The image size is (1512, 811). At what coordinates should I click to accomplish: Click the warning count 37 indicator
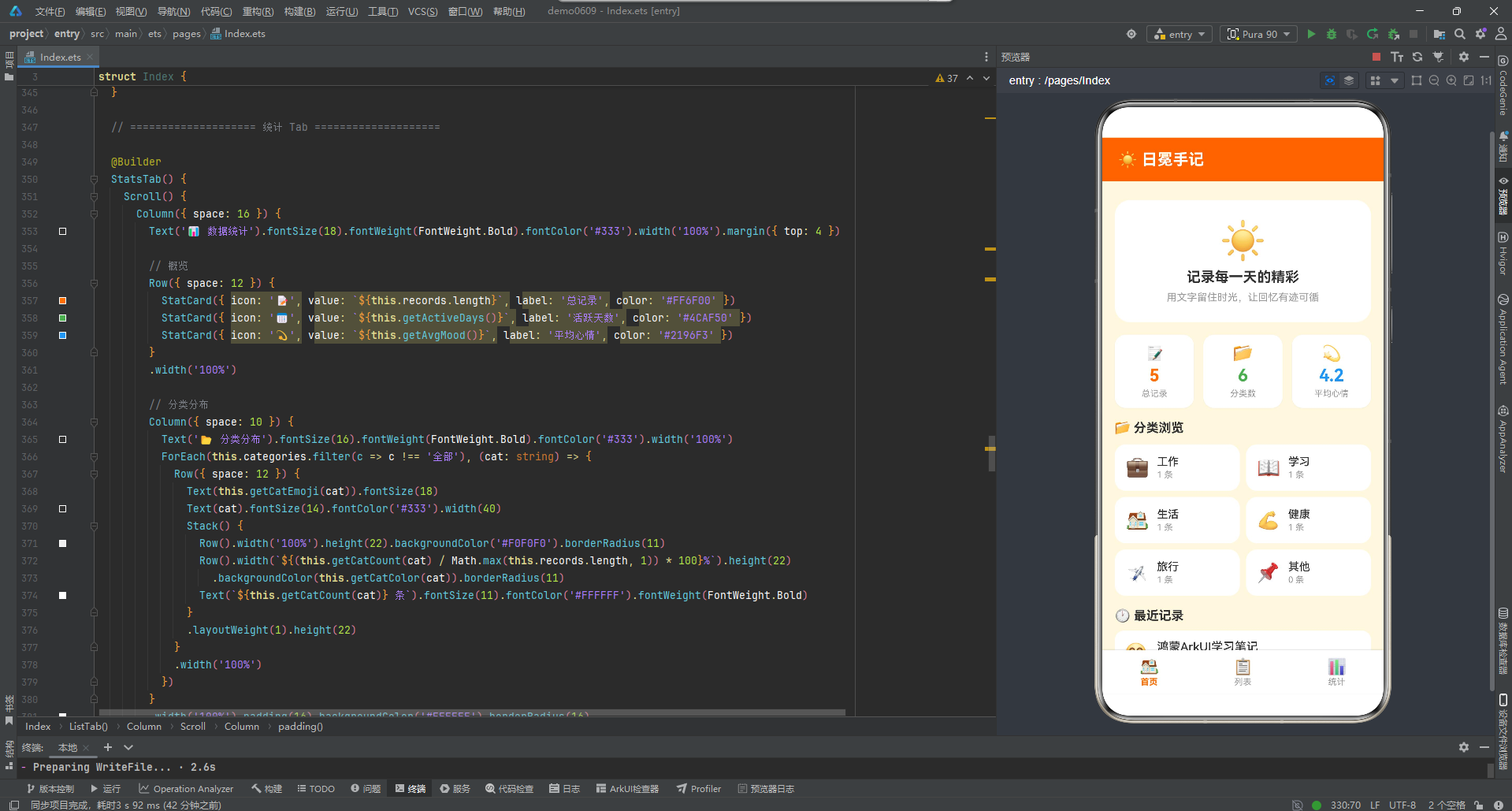coord(947,78)
